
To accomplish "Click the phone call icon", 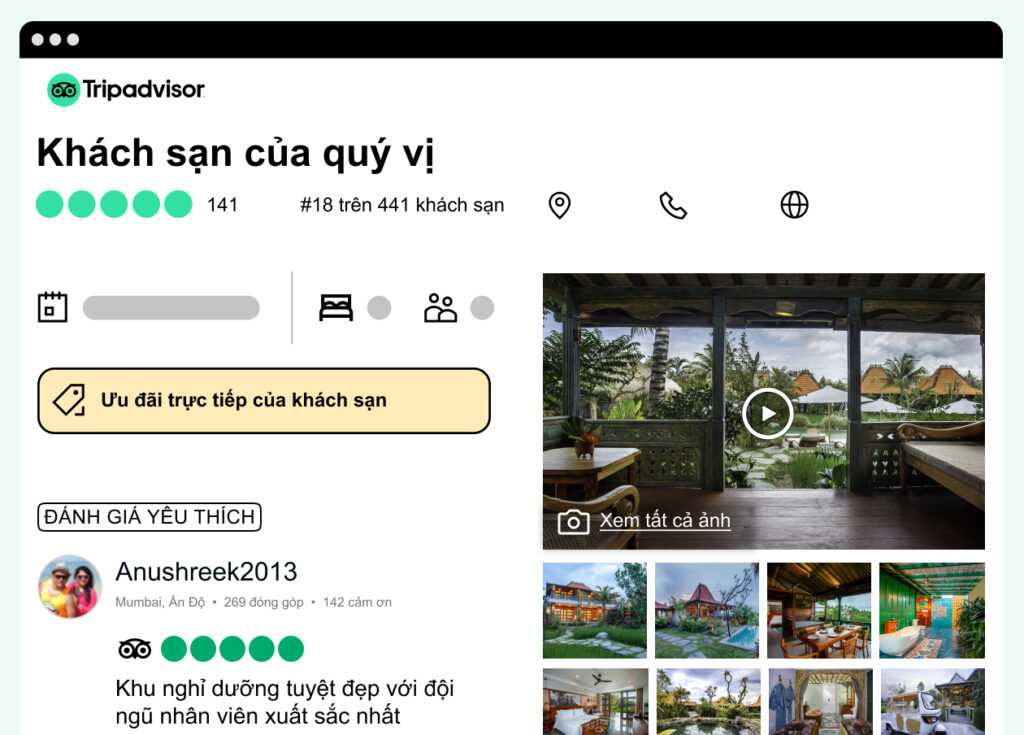I will pyautogui.click(x=673, y=205).
